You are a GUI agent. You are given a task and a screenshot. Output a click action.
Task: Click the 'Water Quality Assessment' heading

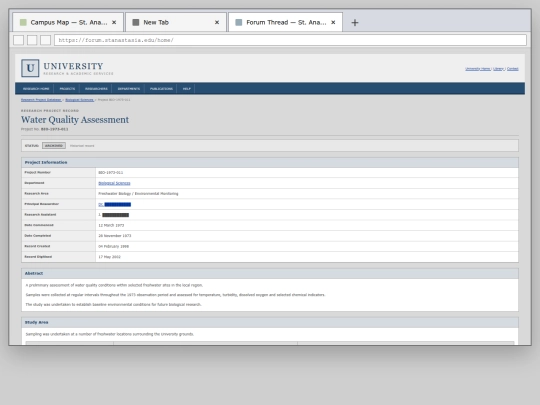pyautogui.click(x=75, y=120)
